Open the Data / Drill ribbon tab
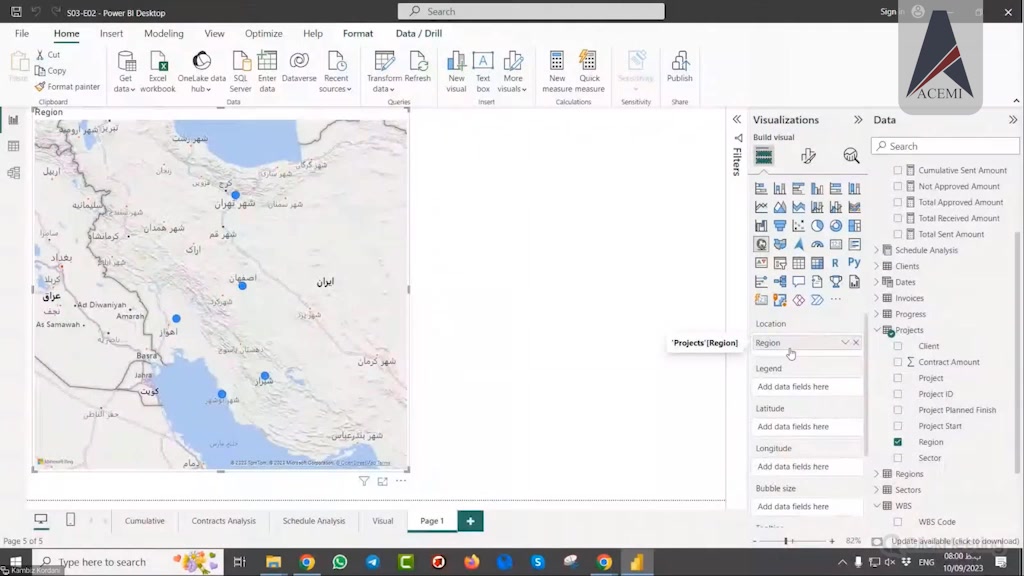The width and height of the screenshot is (1024, 576). point(419,33)
